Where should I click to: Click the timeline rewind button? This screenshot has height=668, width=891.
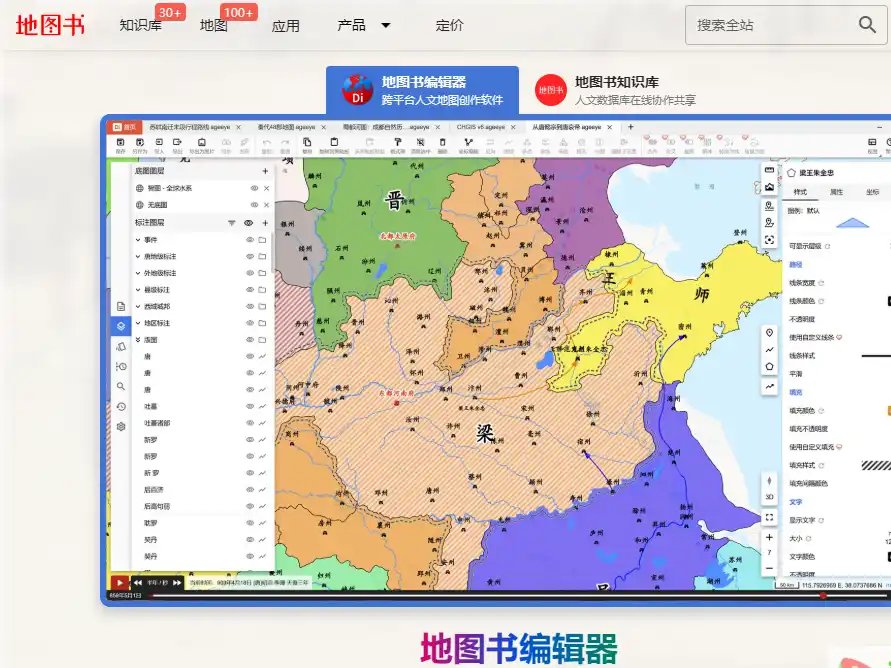pos(138,583)
